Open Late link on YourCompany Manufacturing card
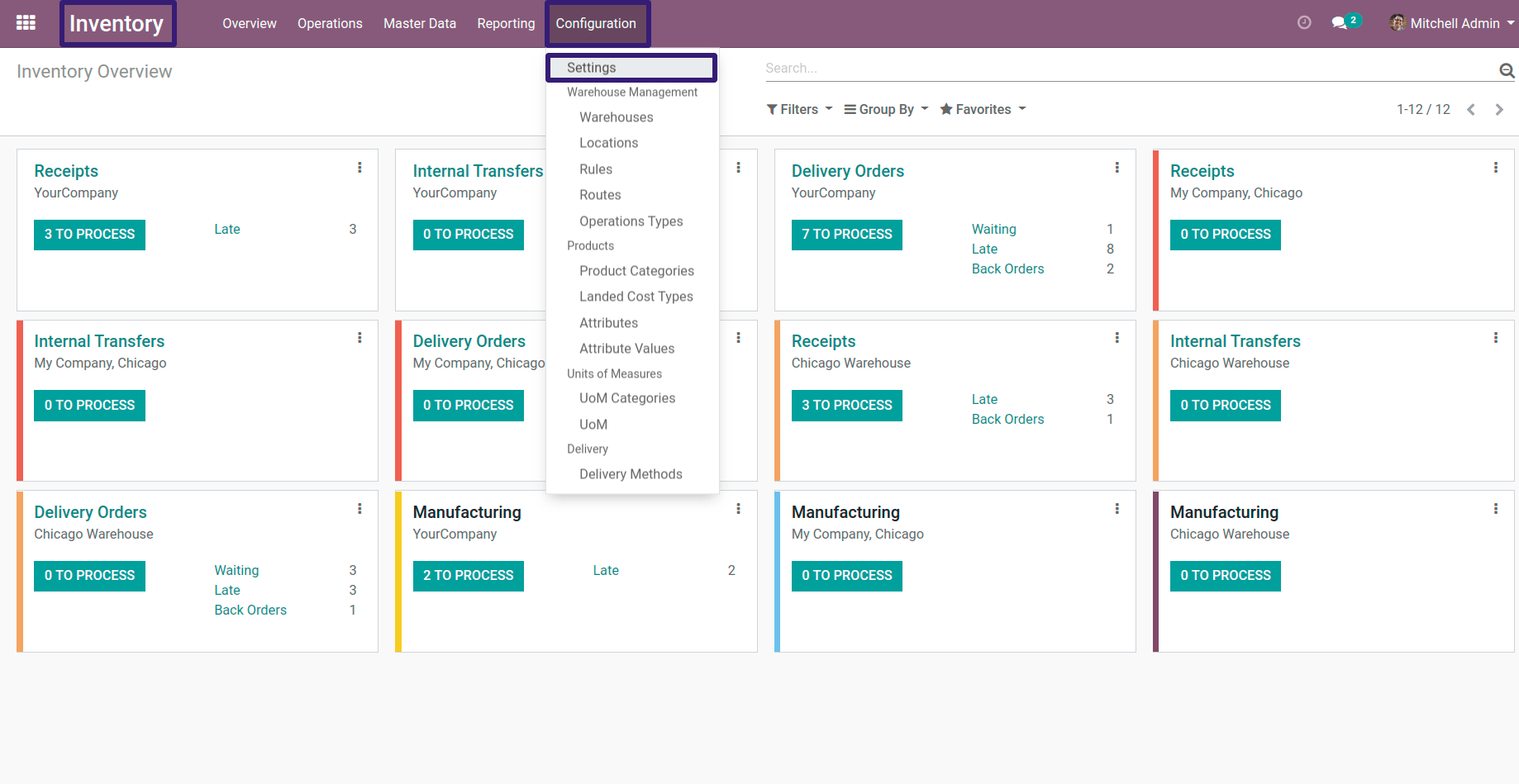1519x784 pixels. click(x=606, y=571)
